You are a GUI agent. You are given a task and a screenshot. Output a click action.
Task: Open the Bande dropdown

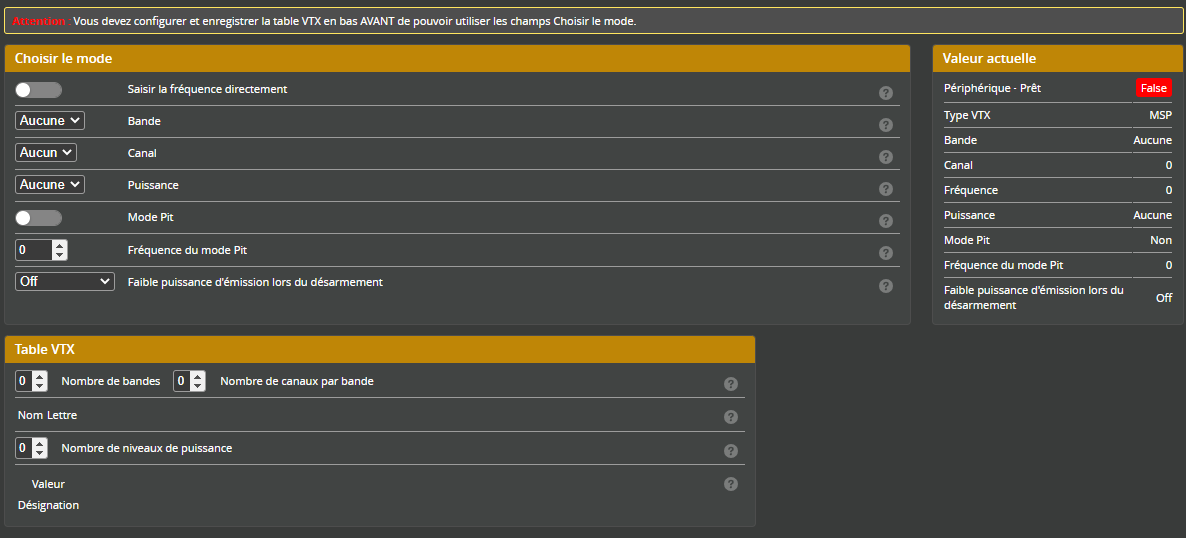(x=50, y=121)
